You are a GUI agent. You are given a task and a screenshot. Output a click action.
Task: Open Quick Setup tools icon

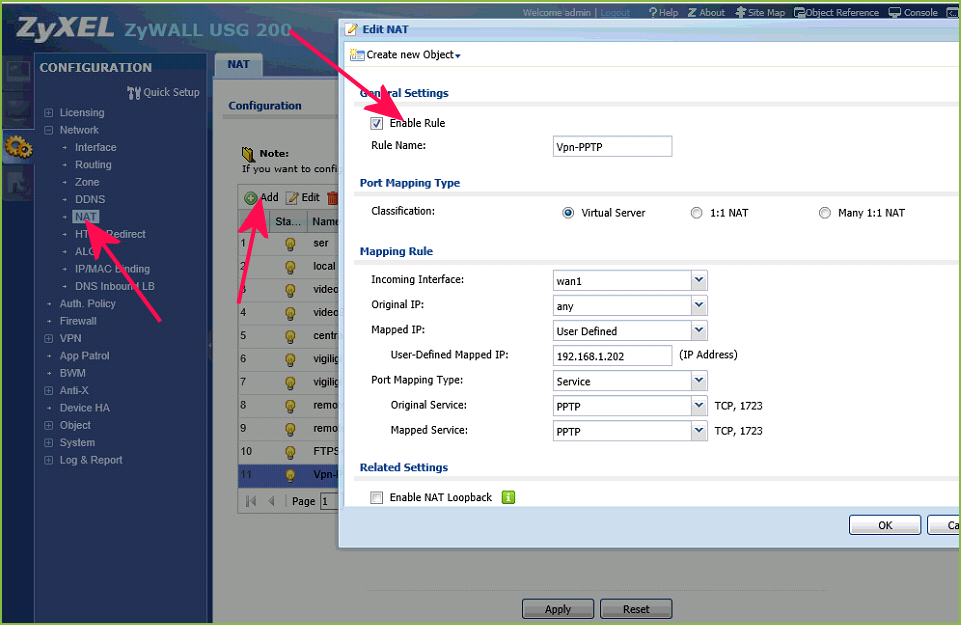click(x=134, y=93)
